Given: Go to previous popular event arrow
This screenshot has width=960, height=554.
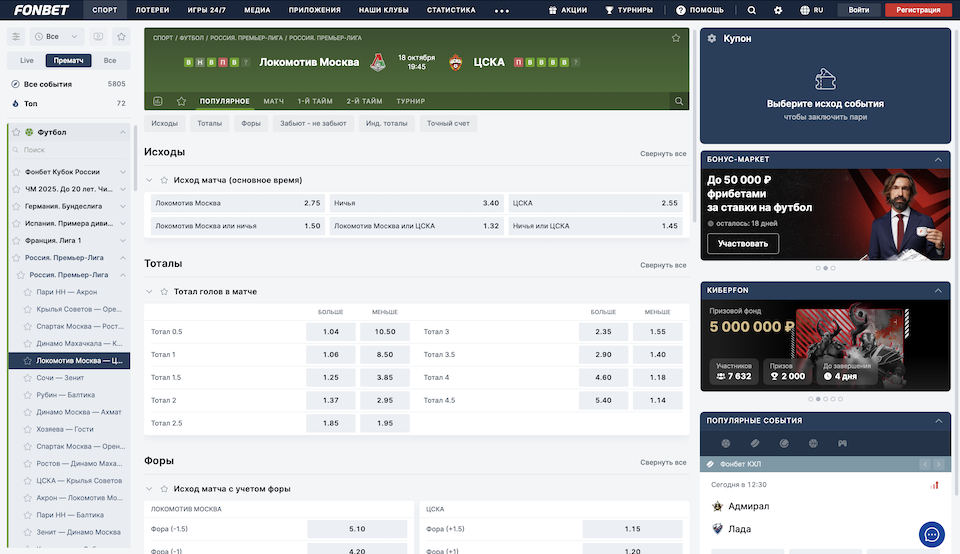Looking at the screenshot, I should tap(925, 464).
